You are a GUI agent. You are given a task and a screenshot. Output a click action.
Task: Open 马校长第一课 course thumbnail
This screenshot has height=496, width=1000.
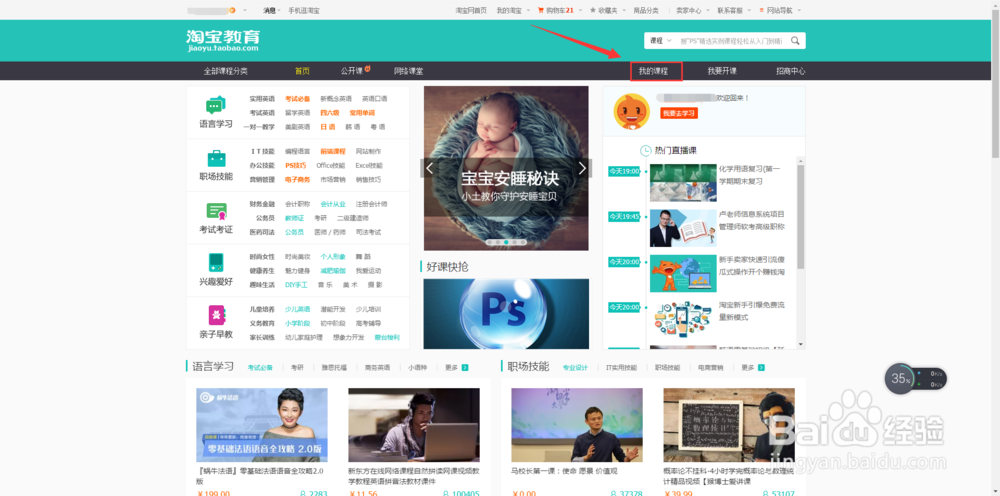pyautogui.click(x=577, y=425)
